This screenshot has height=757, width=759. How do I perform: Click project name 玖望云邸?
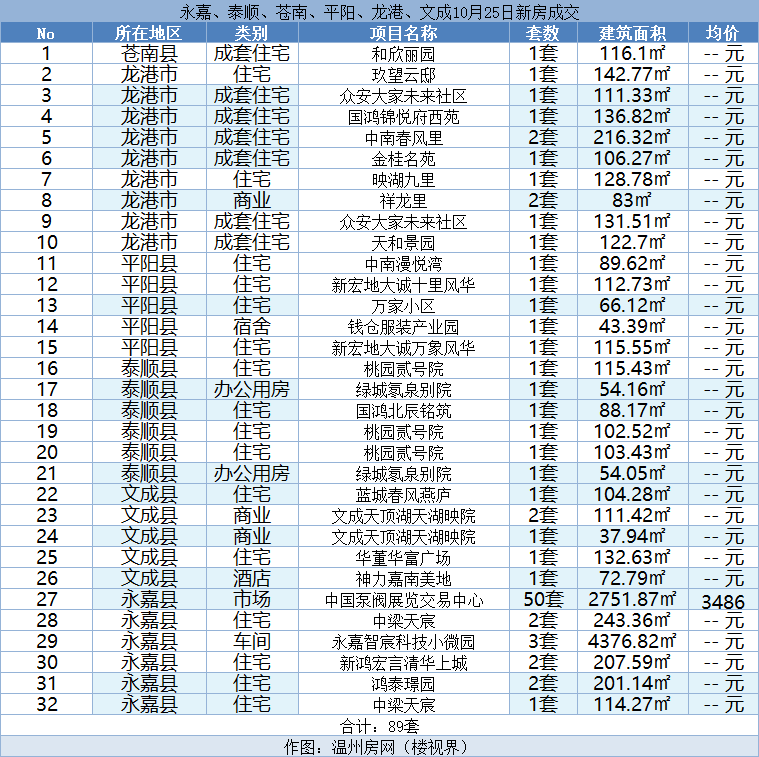coord(403,75)
